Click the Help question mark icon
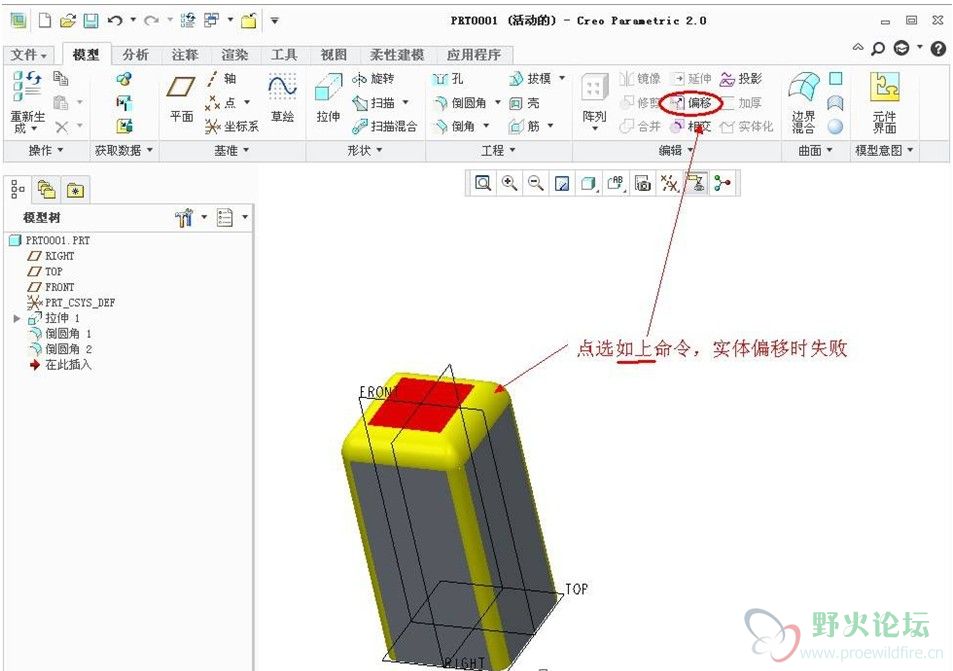Screen dimensions: 953x671 pyautogui.click(x=938, y=48)
